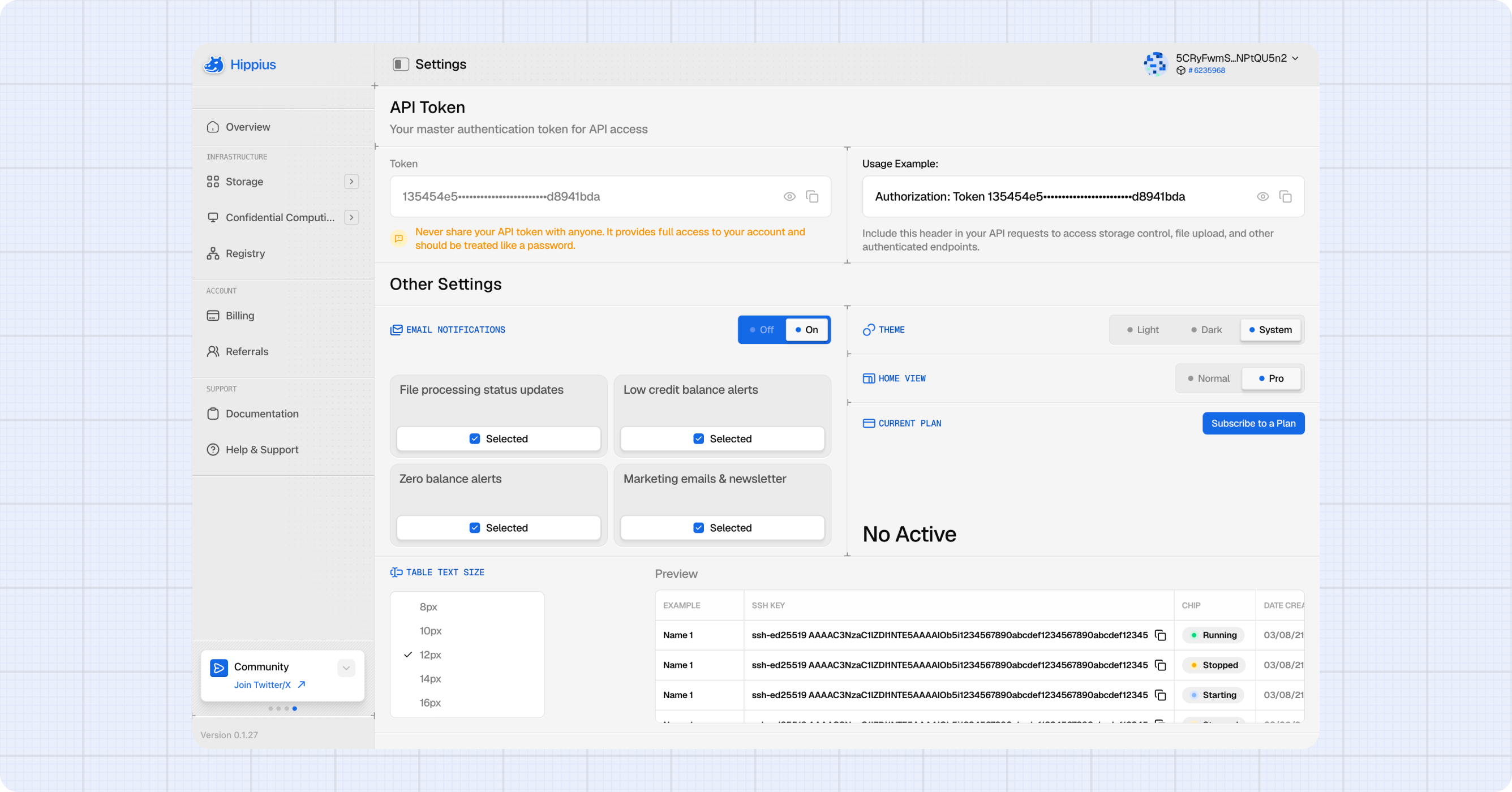Uncheck File processing status updates
Image resolution: width=1512 pixels, height=792 pixels.
[x=499, y=439]
